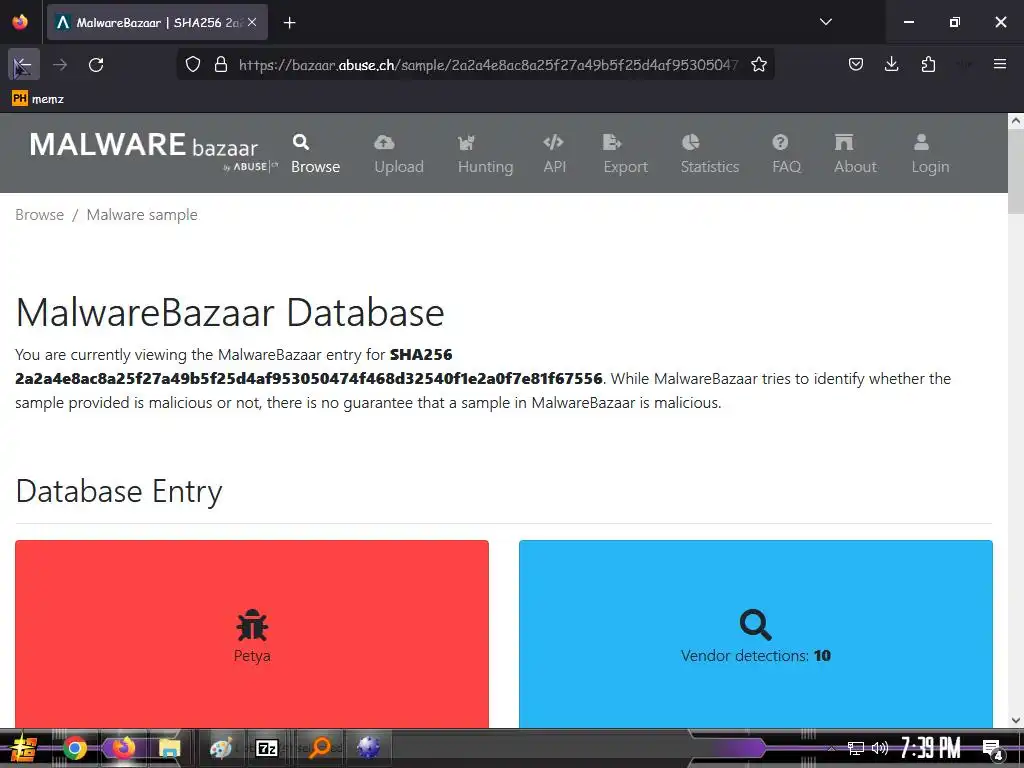Open the API menu item
This screenshot has height=768, width=1024.
554,154
